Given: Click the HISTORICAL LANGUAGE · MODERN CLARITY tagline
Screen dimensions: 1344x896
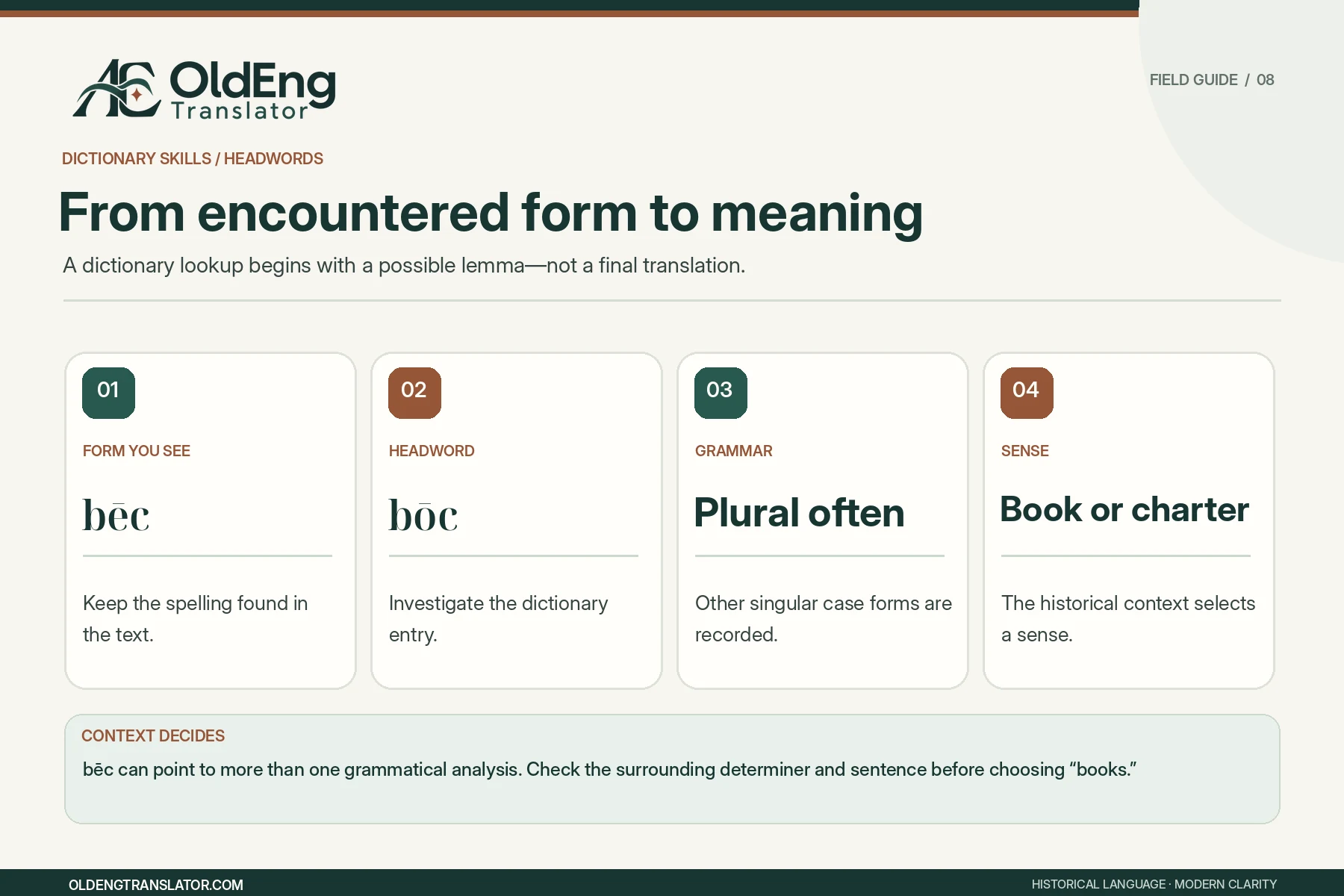Looking at the screenshot, I should point(1154,885).
